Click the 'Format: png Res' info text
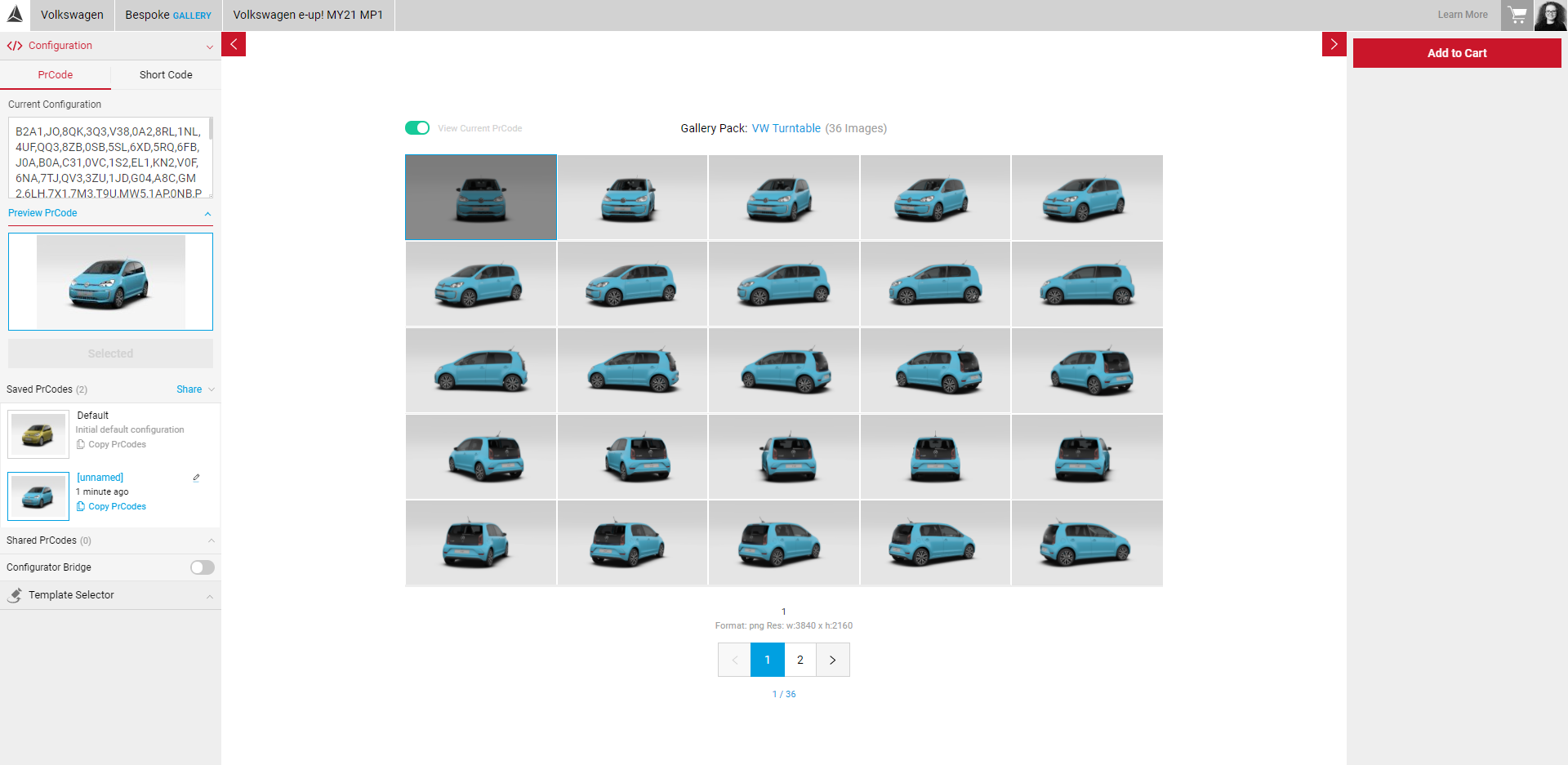 (x=784, y=625)
